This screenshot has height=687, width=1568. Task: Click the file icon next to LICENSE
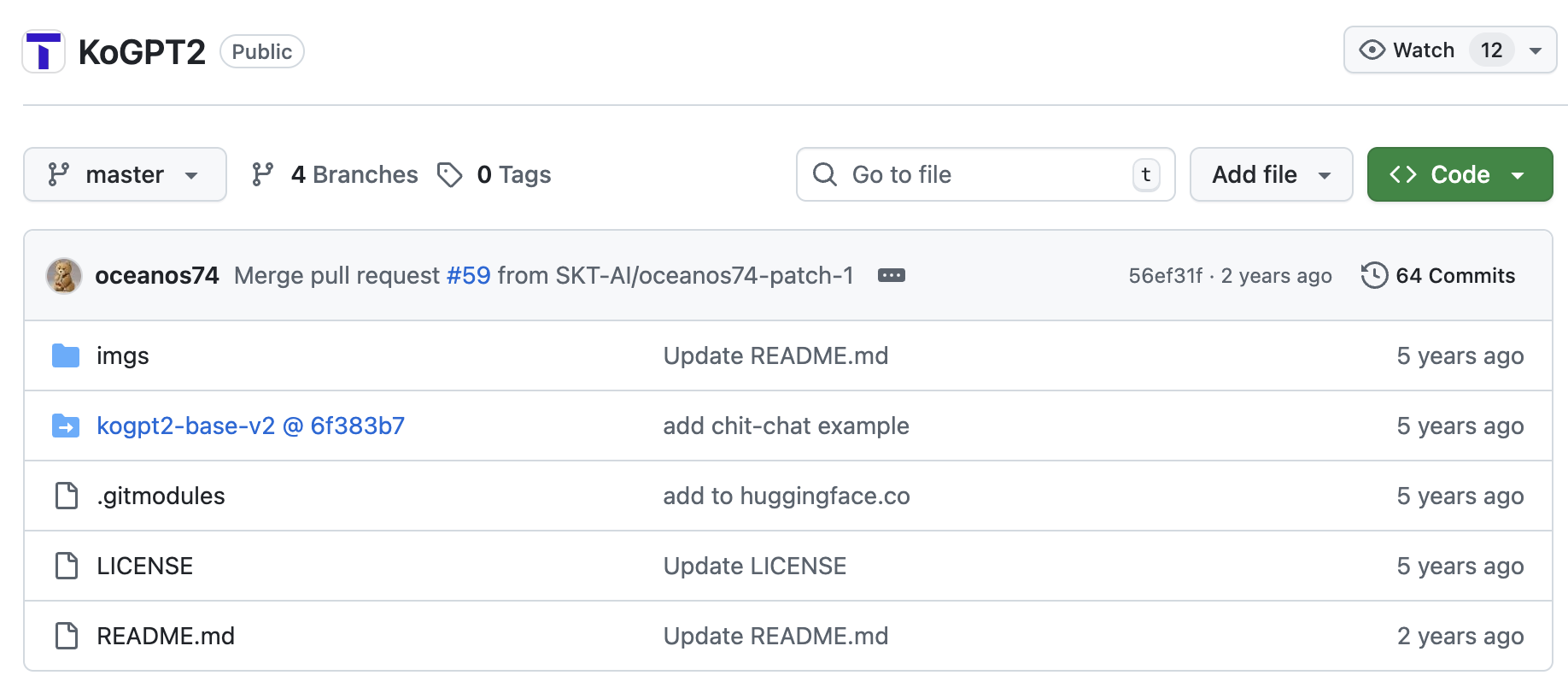coord(67,566)
